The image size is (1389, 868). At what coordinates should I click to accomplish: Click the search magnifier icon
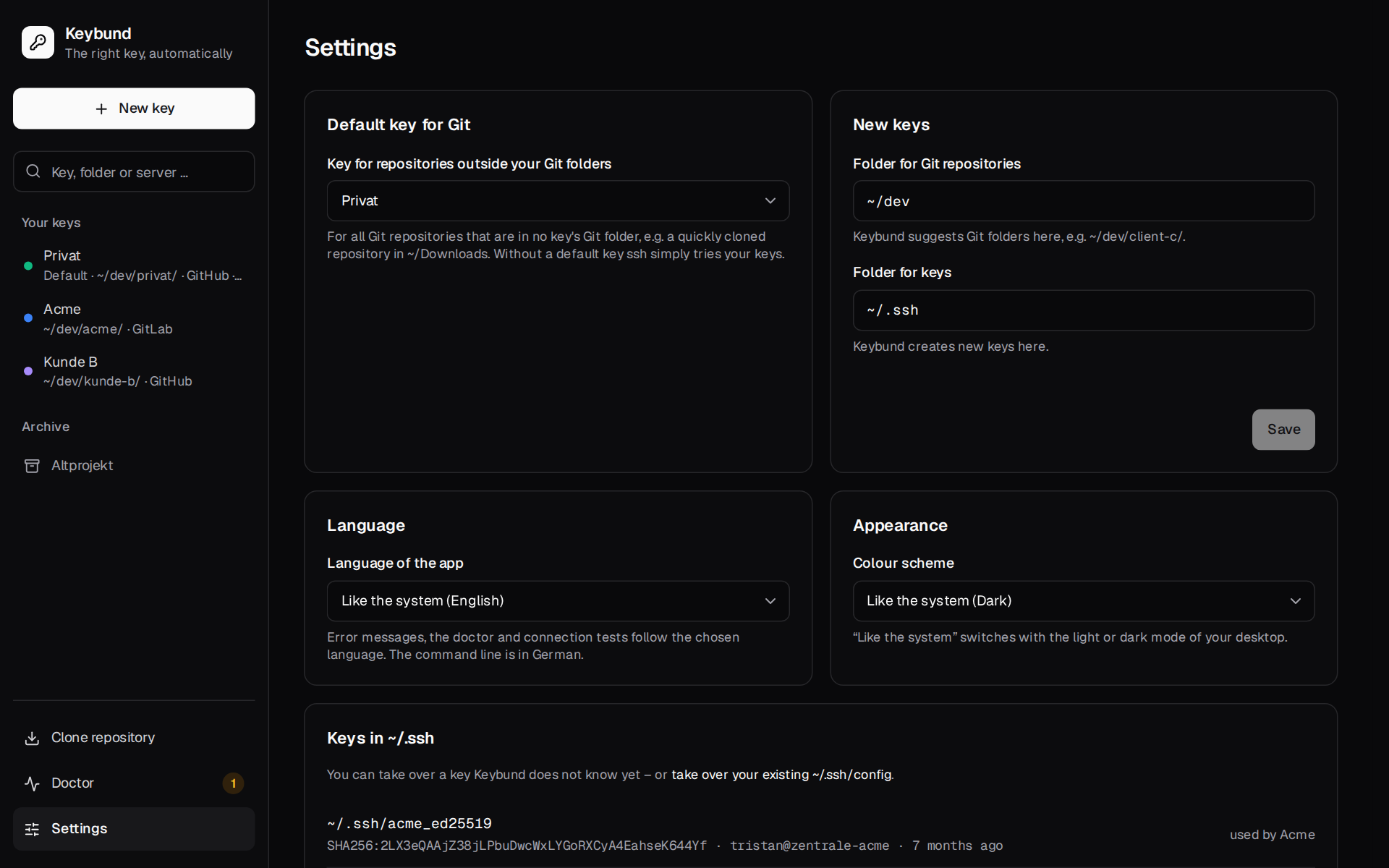(x=33, y=171)
